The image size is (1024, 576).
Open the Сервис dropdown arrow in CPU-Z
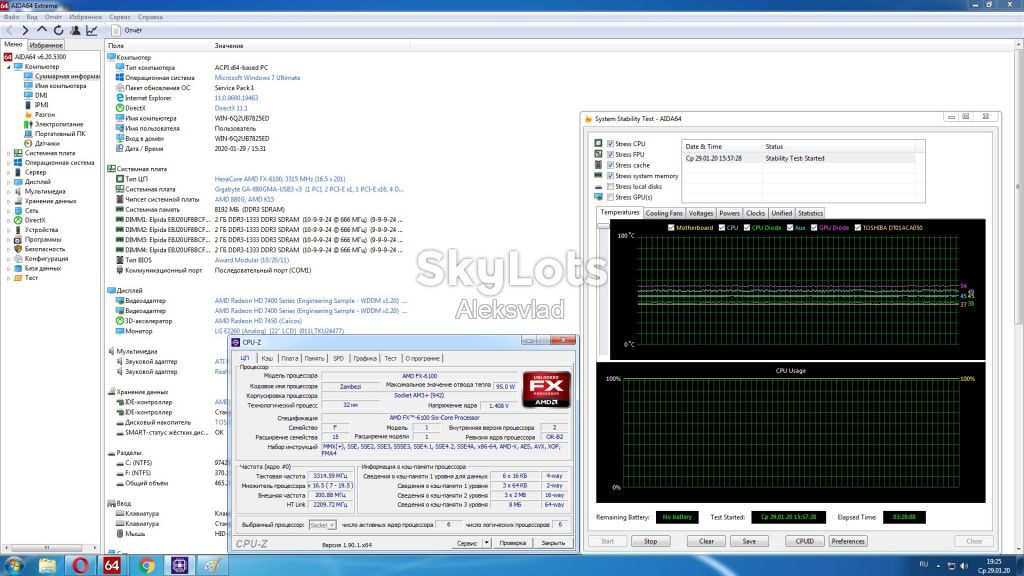pyautogui.click(x=487, y=543)
